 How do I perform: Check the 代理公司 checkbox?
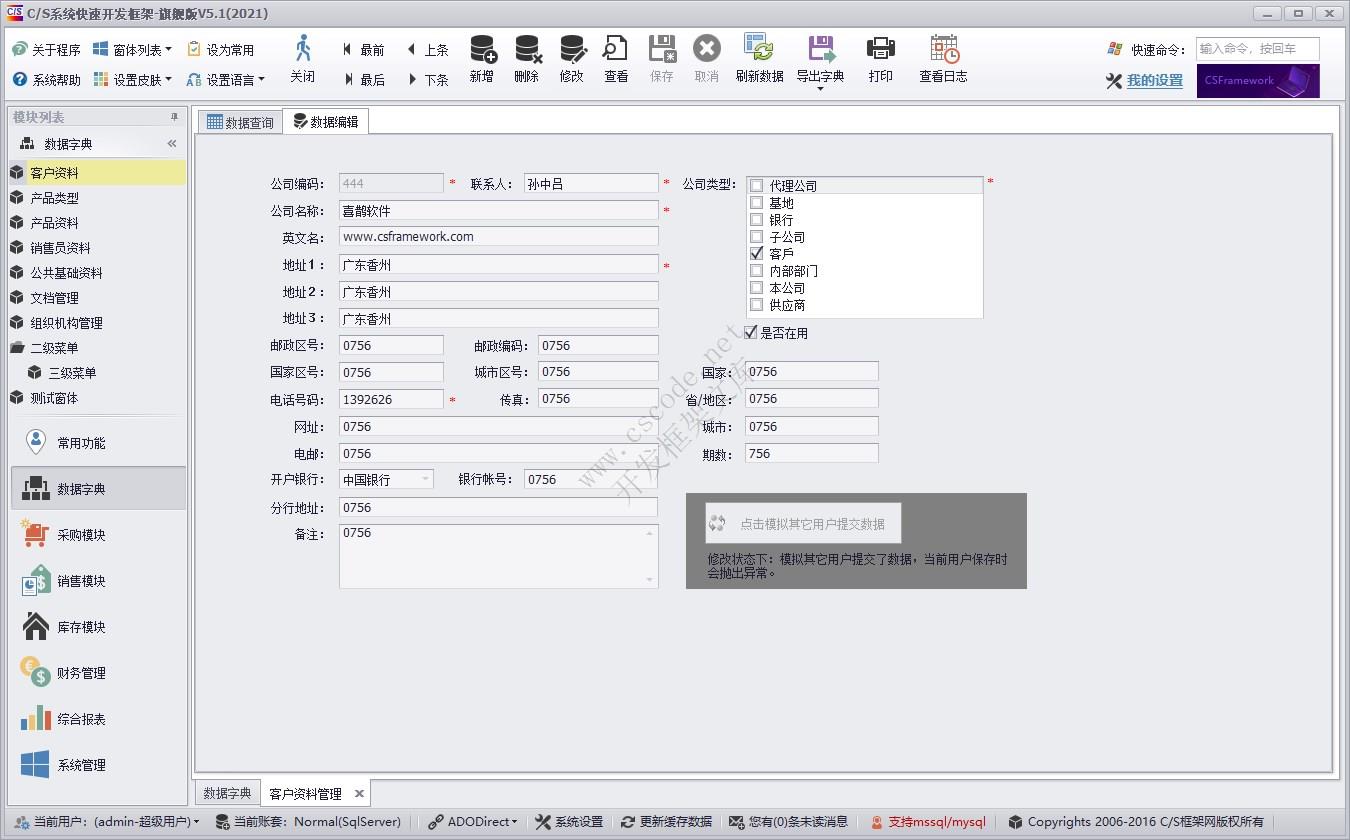click(x=756, y=184)
